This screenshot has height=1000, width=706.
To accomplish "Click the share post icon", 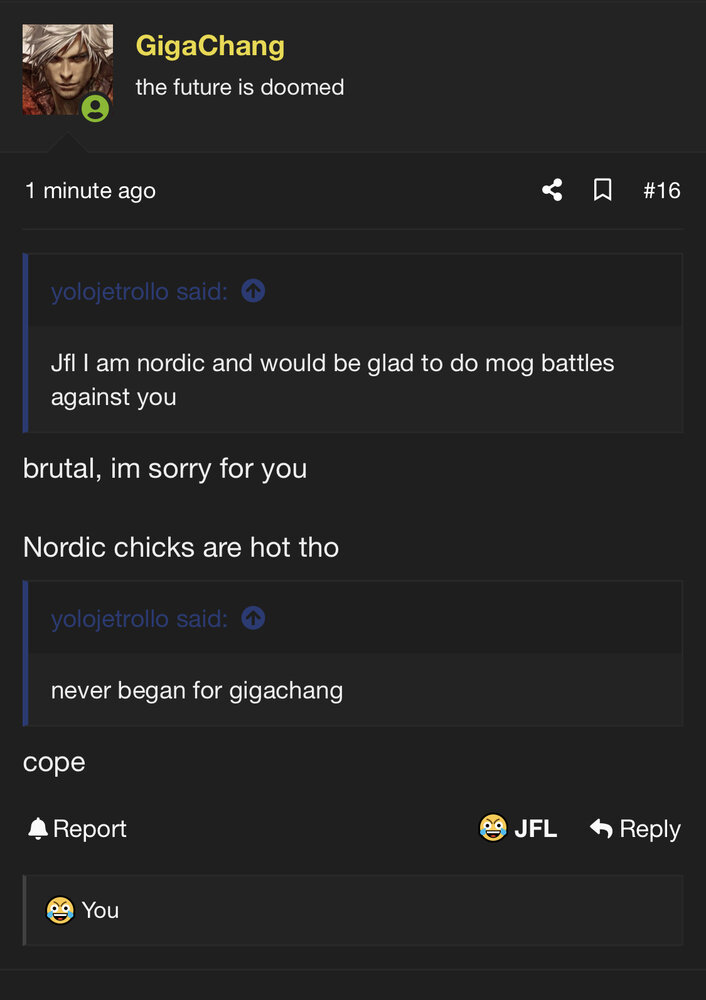I will (552, 190).
